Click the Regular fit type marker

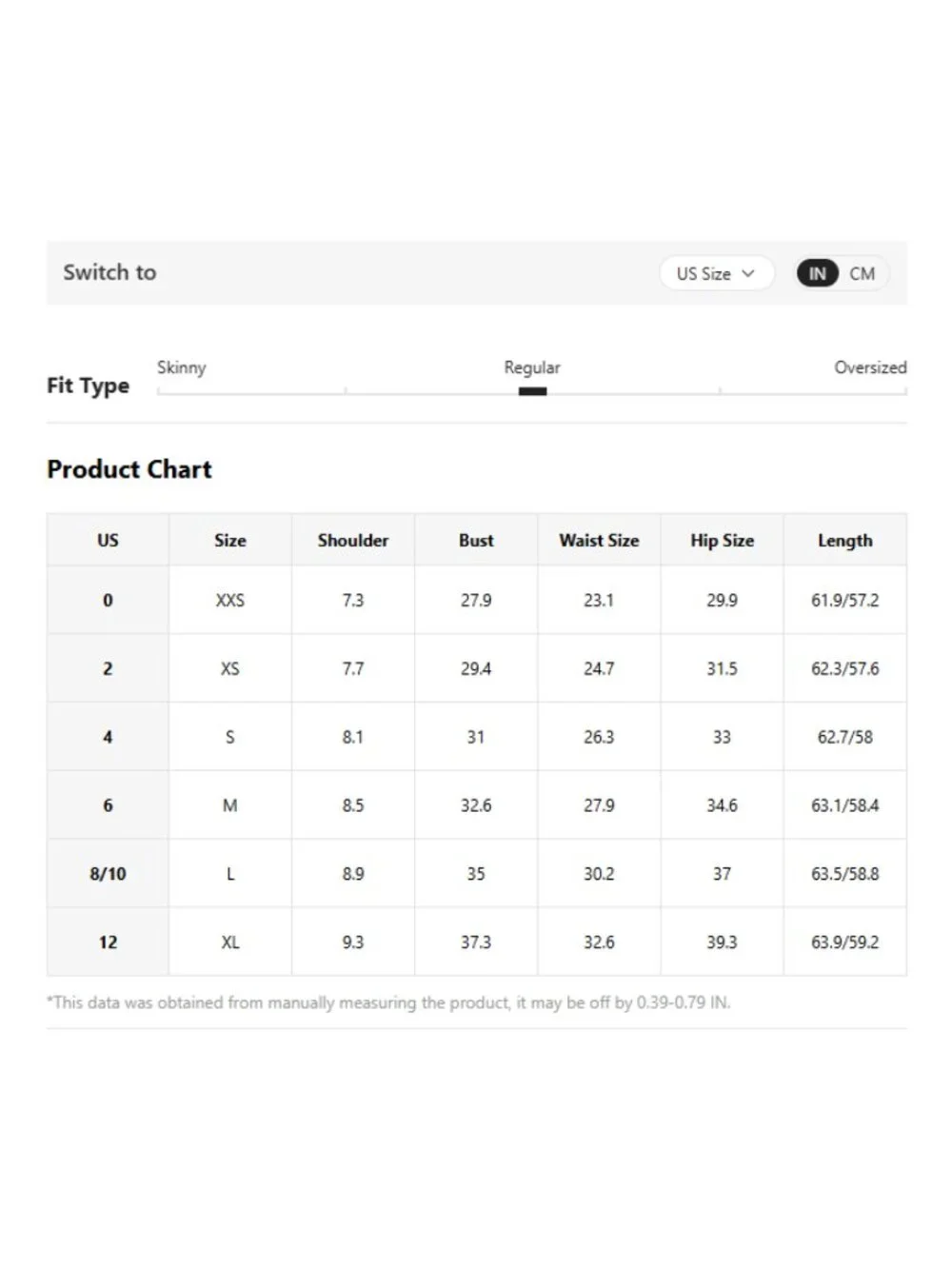pos(532,391)
